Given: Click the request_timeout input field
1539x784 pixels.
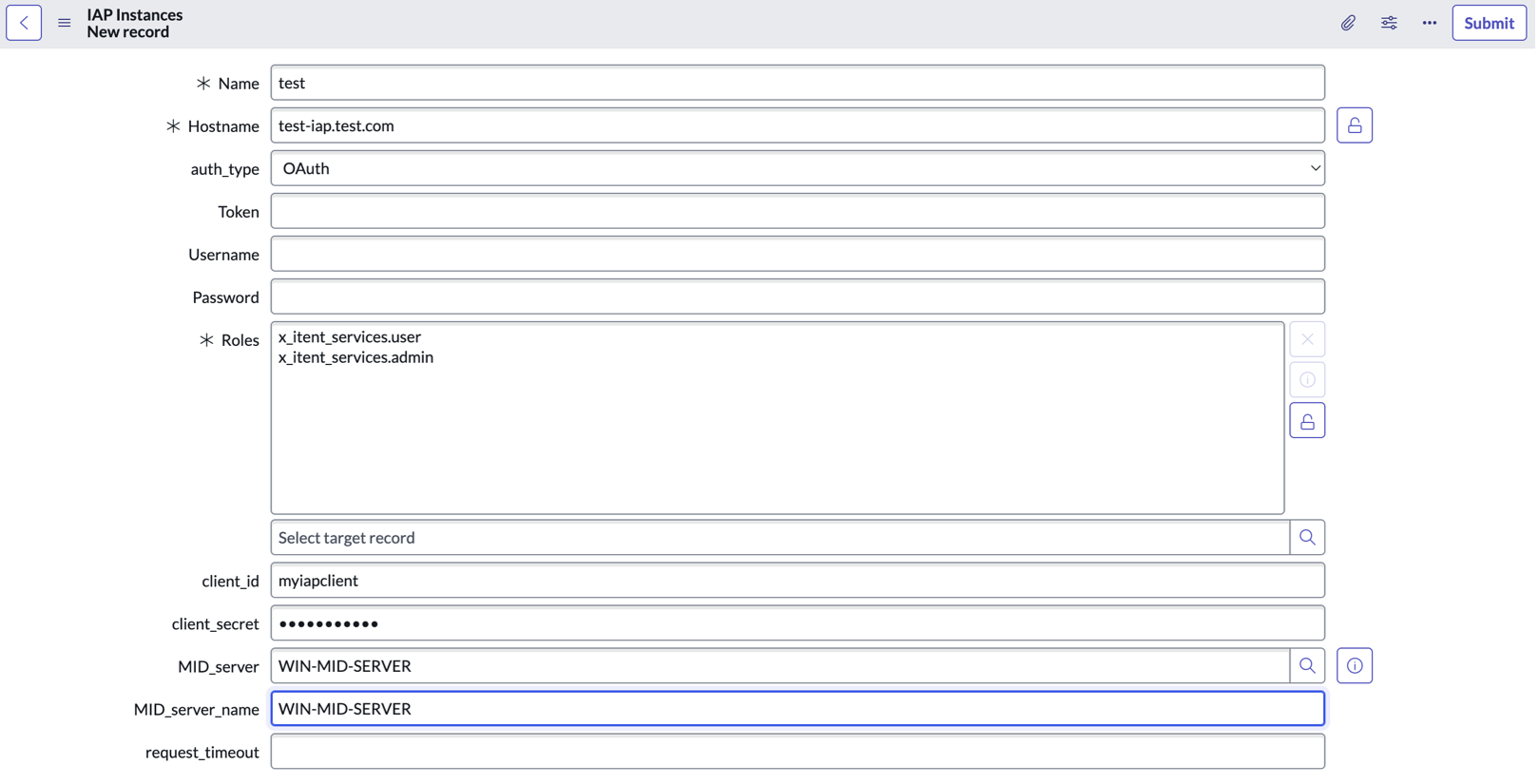Looking at the screenshot, I should 798,752.
